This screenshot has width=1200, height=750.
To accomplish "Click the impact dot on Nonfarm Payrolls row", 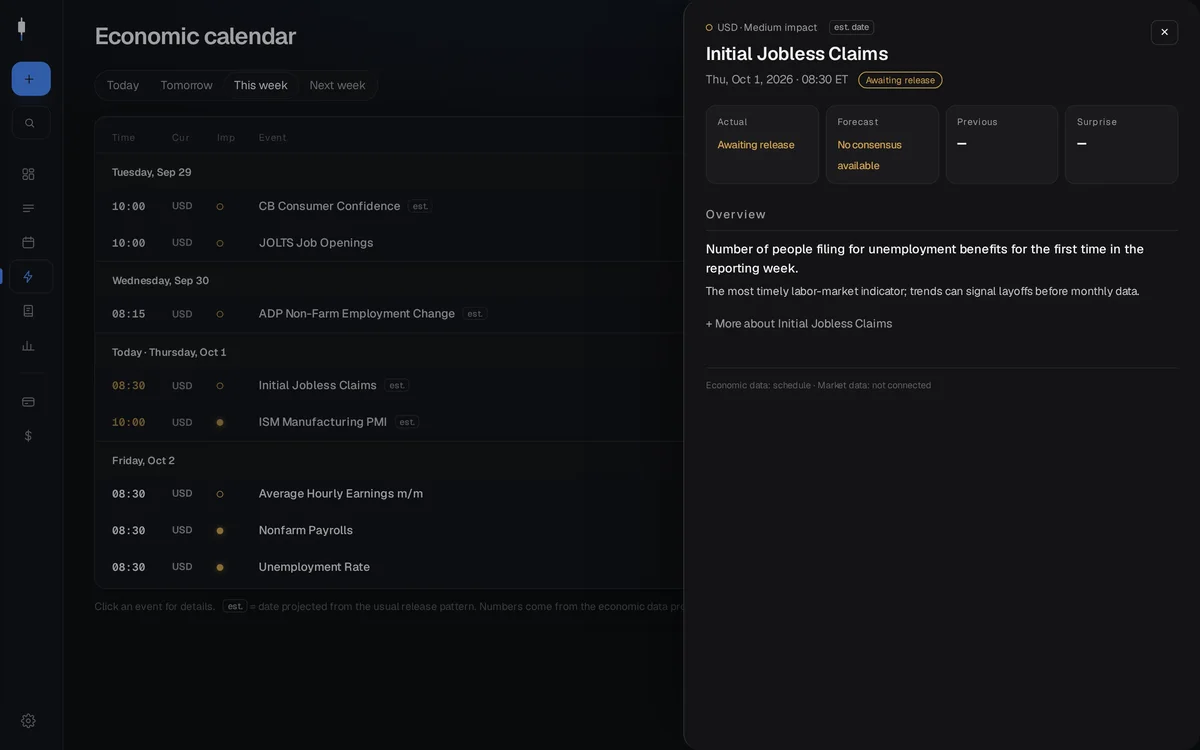I will click(x=220, y=531).
